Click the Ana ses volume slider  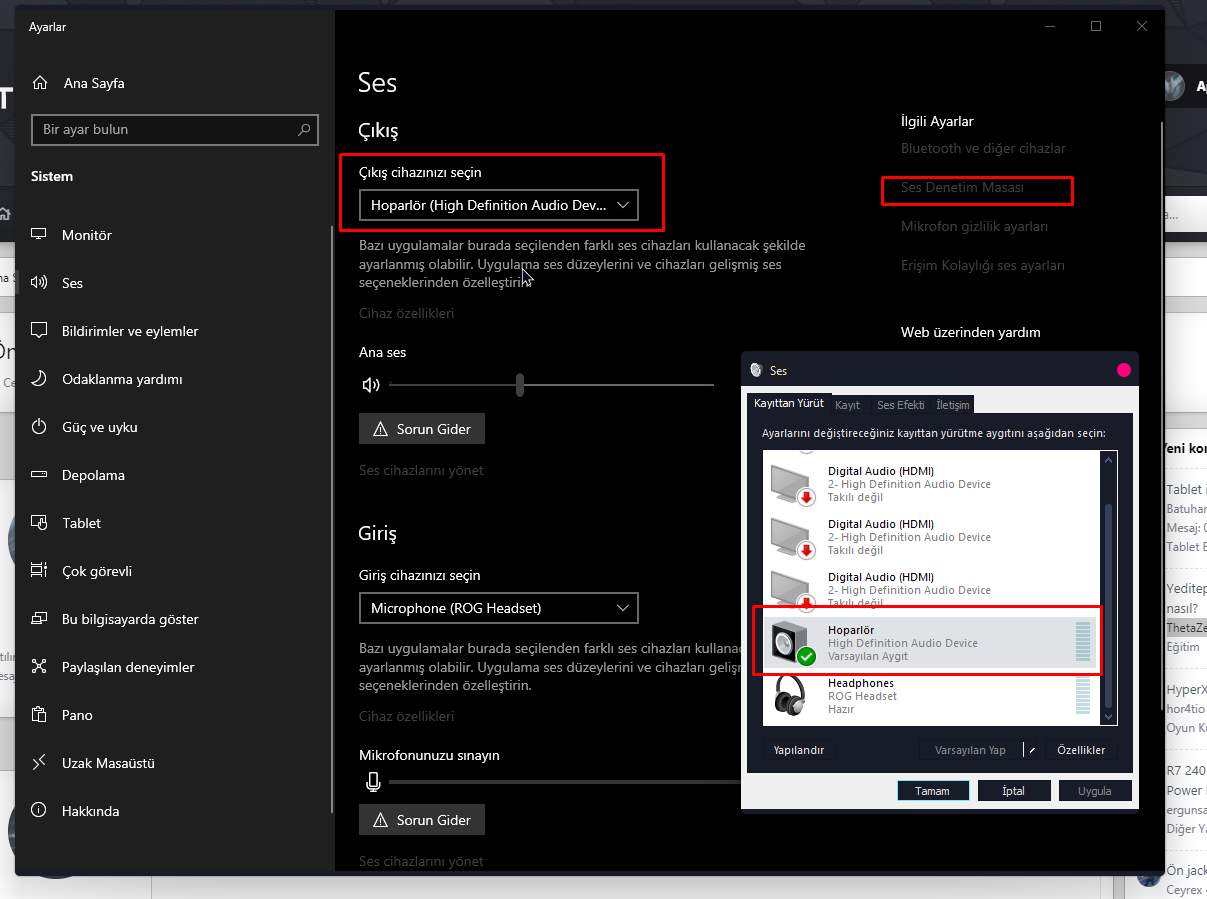coord(551,385)
